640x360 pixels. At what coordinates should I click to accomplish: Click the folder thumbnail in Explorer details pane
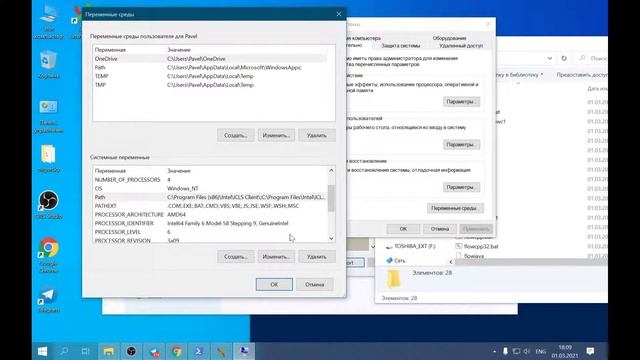point(394,279)
